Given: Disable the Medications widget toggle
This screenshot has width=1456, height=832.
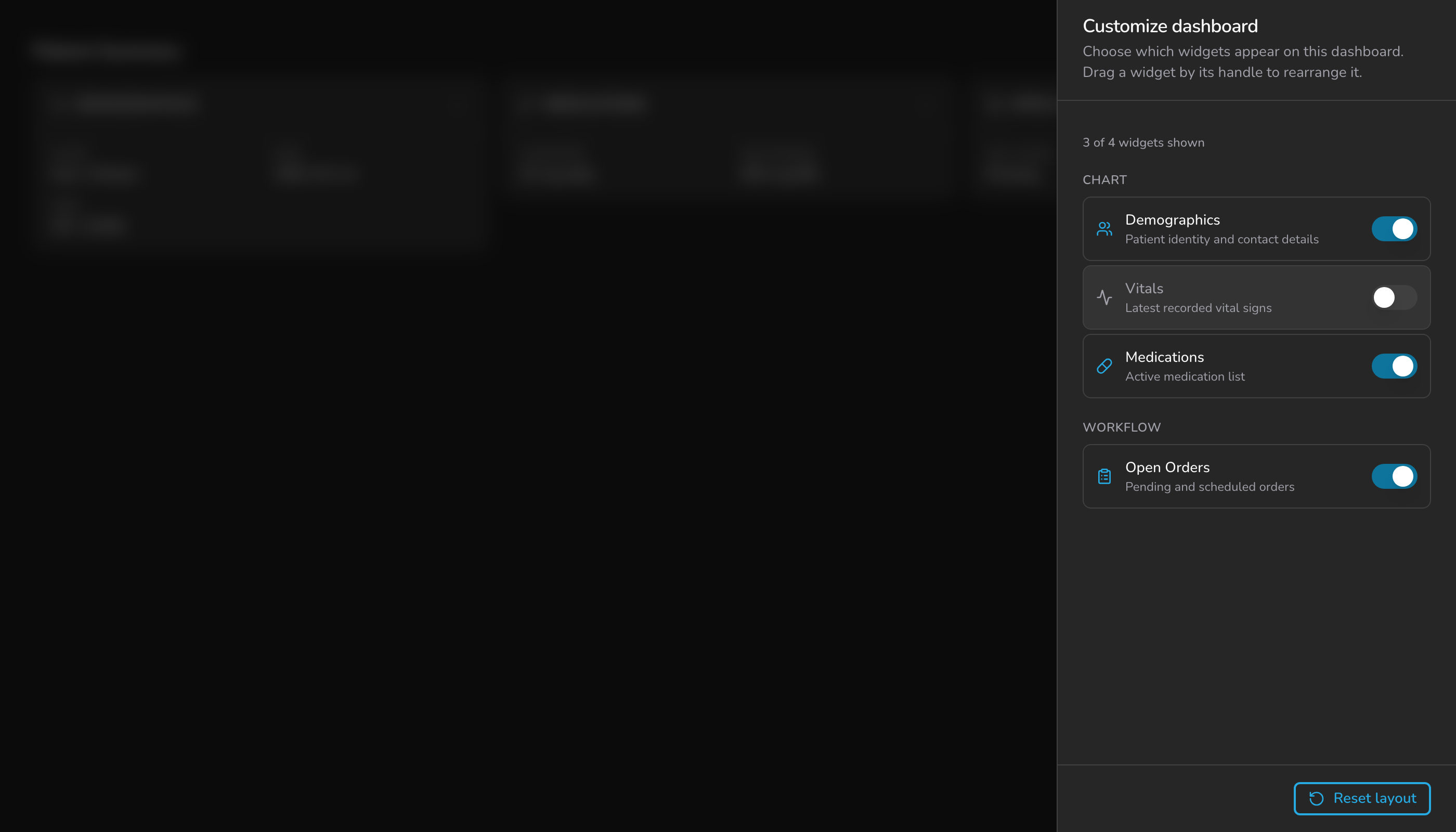Looking at the screenshot, I should click(x=1394, y=366).
